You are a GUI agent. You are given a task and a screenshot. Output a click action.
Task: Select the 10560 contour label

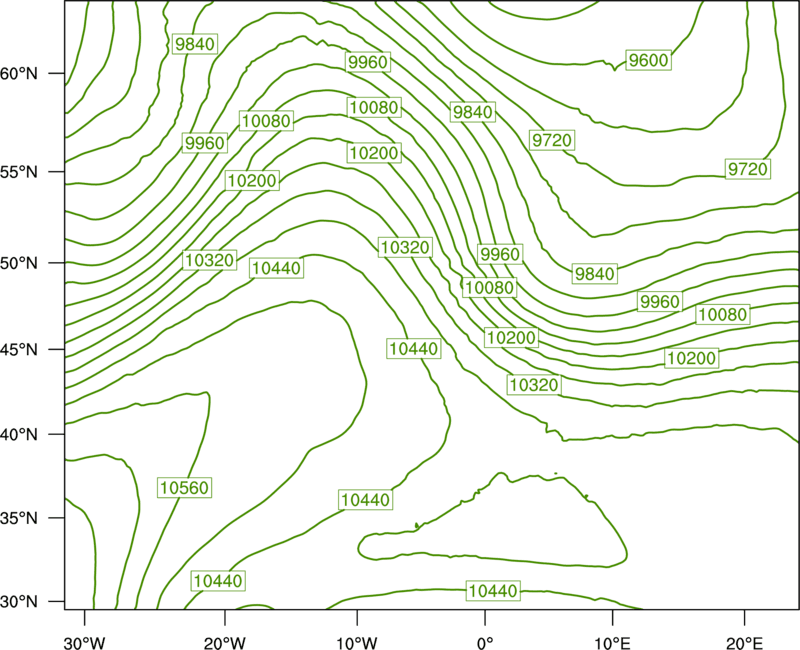[x=184, y=488]
